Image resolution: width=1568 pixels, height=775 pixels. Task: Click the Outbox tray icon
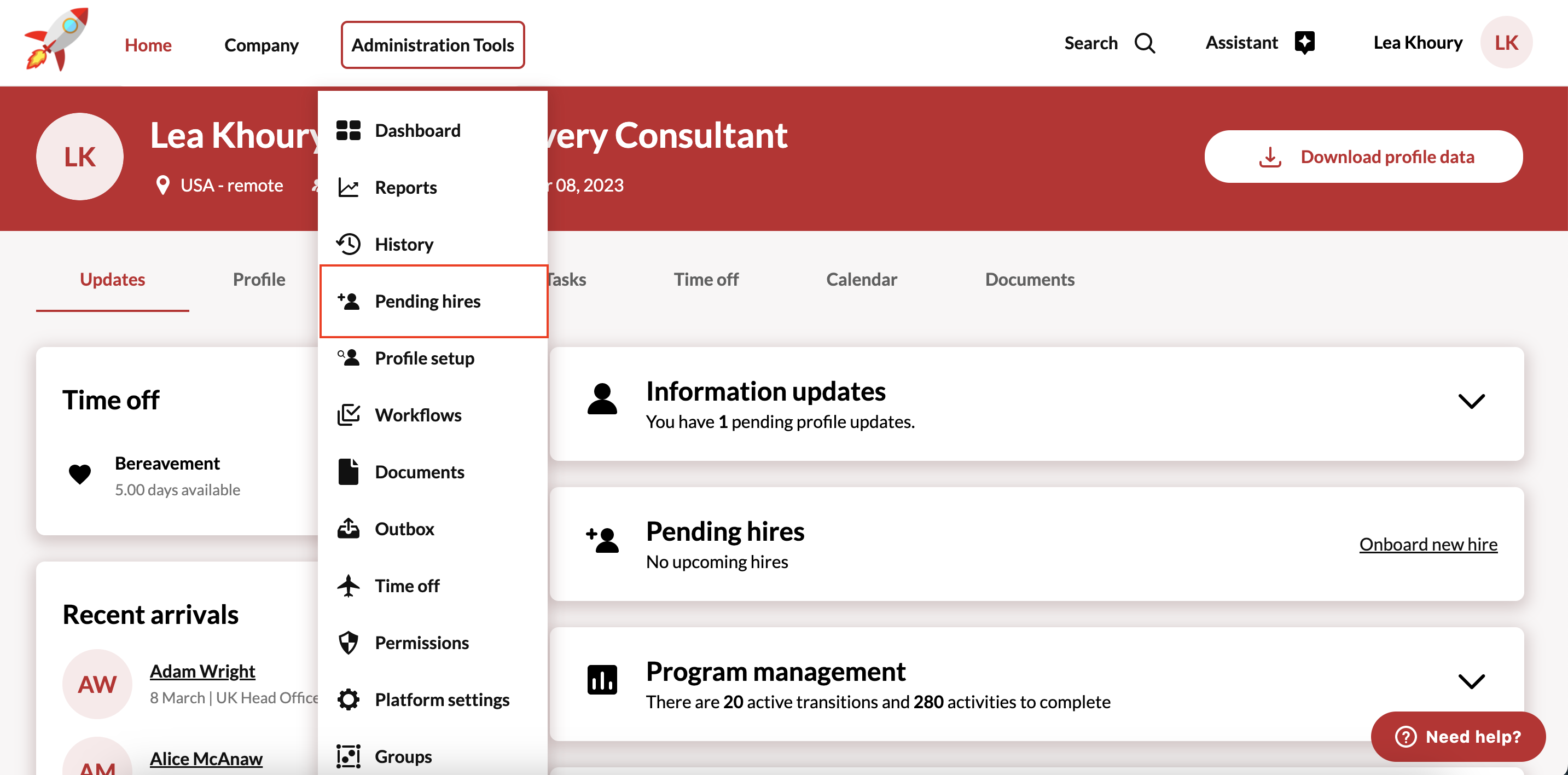(348, 529)
